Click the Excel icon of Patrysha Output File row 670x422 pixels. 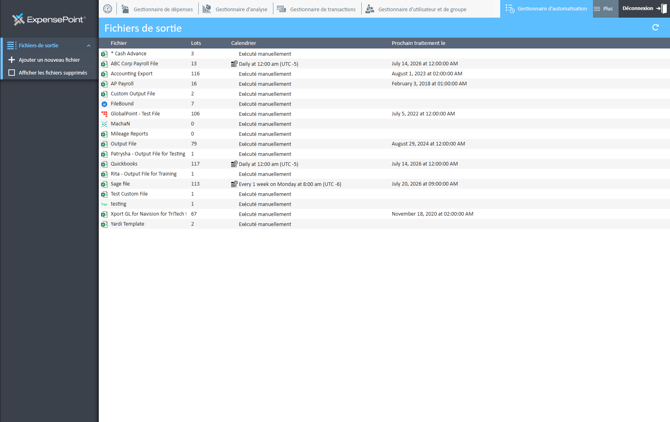(x=104, y=154)
